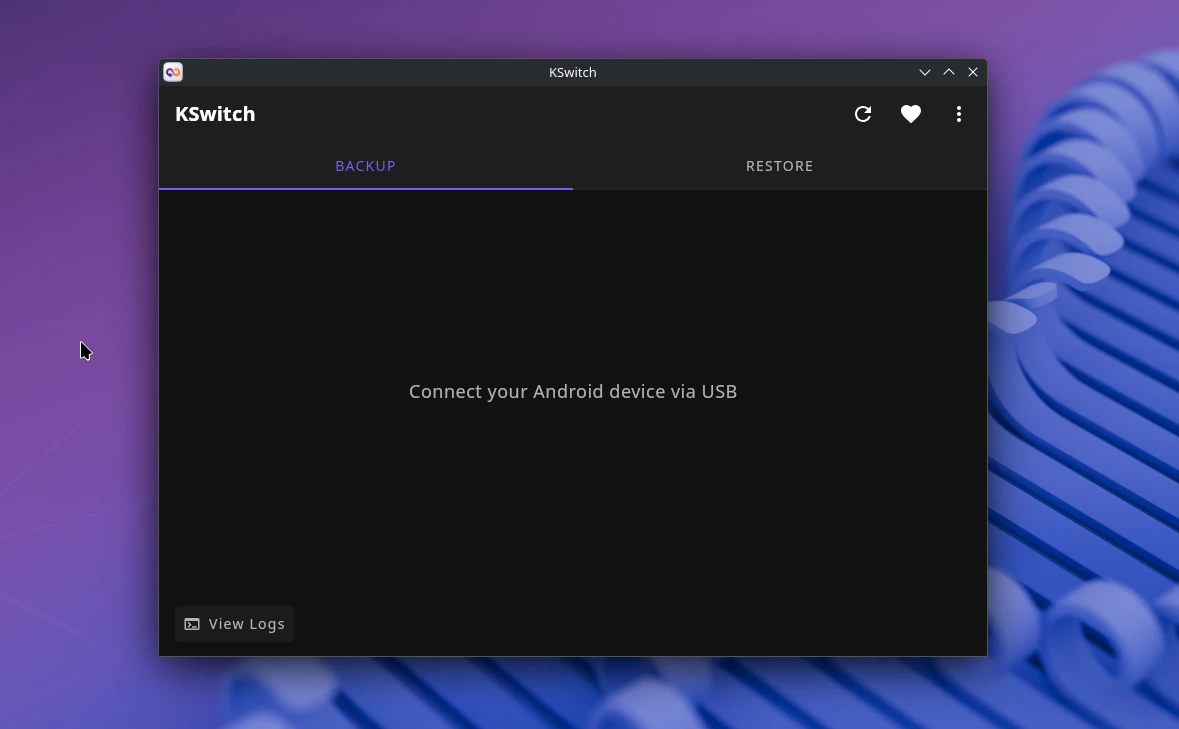The image size is (1179, 729).
Task: Maximize the KSwitch window
Action: (x=949, y=72)
